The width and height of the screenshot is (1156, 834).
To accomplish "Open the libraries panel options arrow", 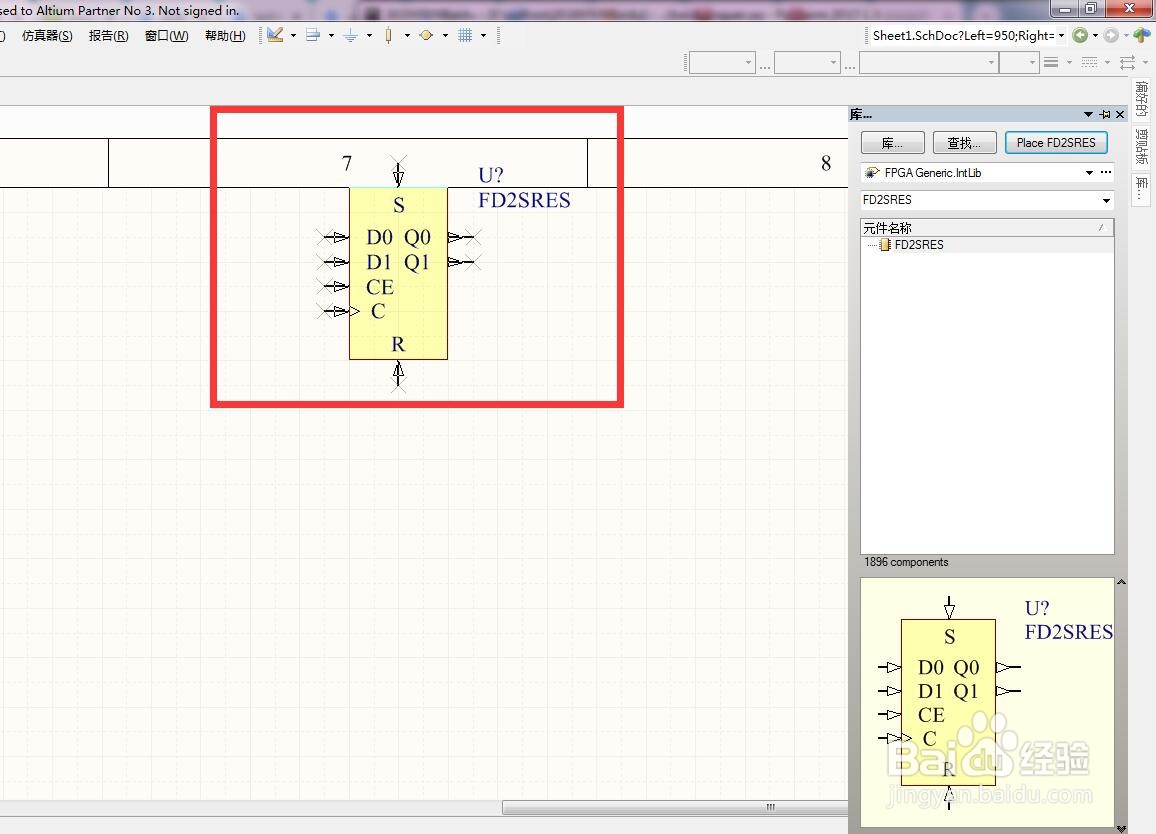I will pos(1088,114).
